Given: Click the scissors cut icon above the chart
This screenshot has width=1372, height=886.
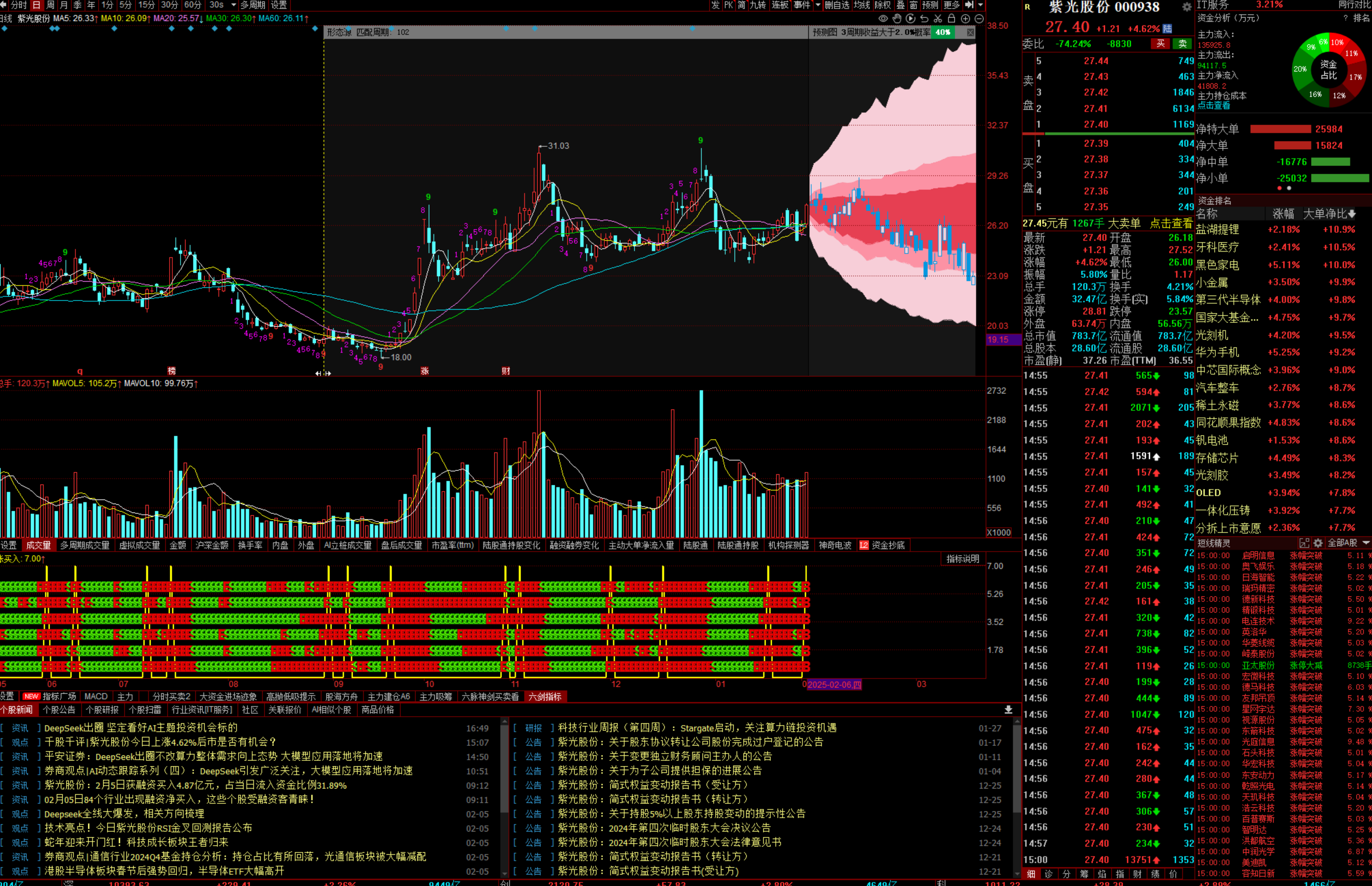Looking at the screenshot, I should [x=938, y=18].
